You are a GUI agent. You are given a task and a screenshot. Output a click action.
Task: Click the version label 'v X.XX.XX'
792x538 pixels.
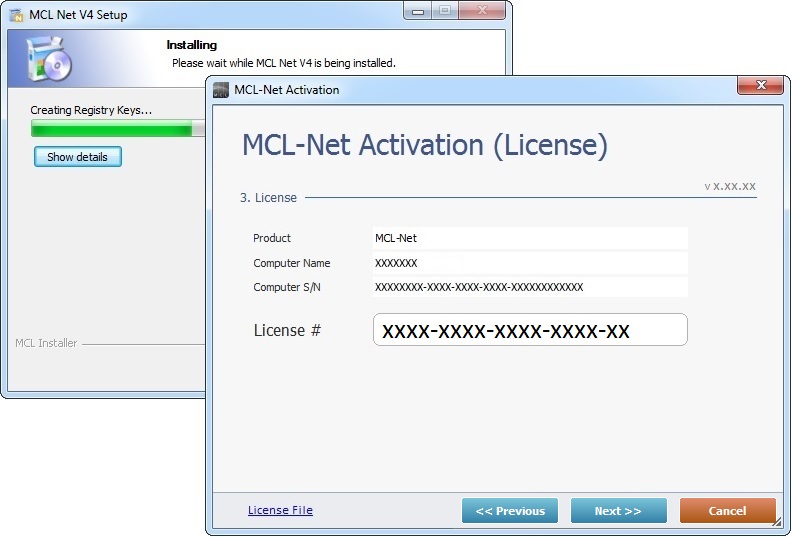730,186
